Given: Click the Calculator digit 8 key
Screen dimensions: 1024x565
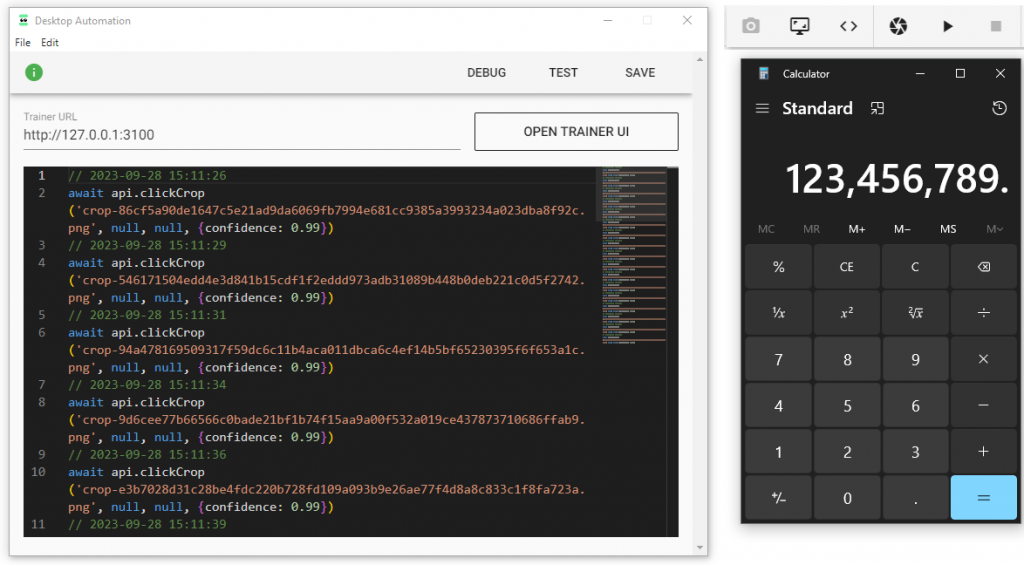Looking at the screenshot, I should tap(847, 359).
